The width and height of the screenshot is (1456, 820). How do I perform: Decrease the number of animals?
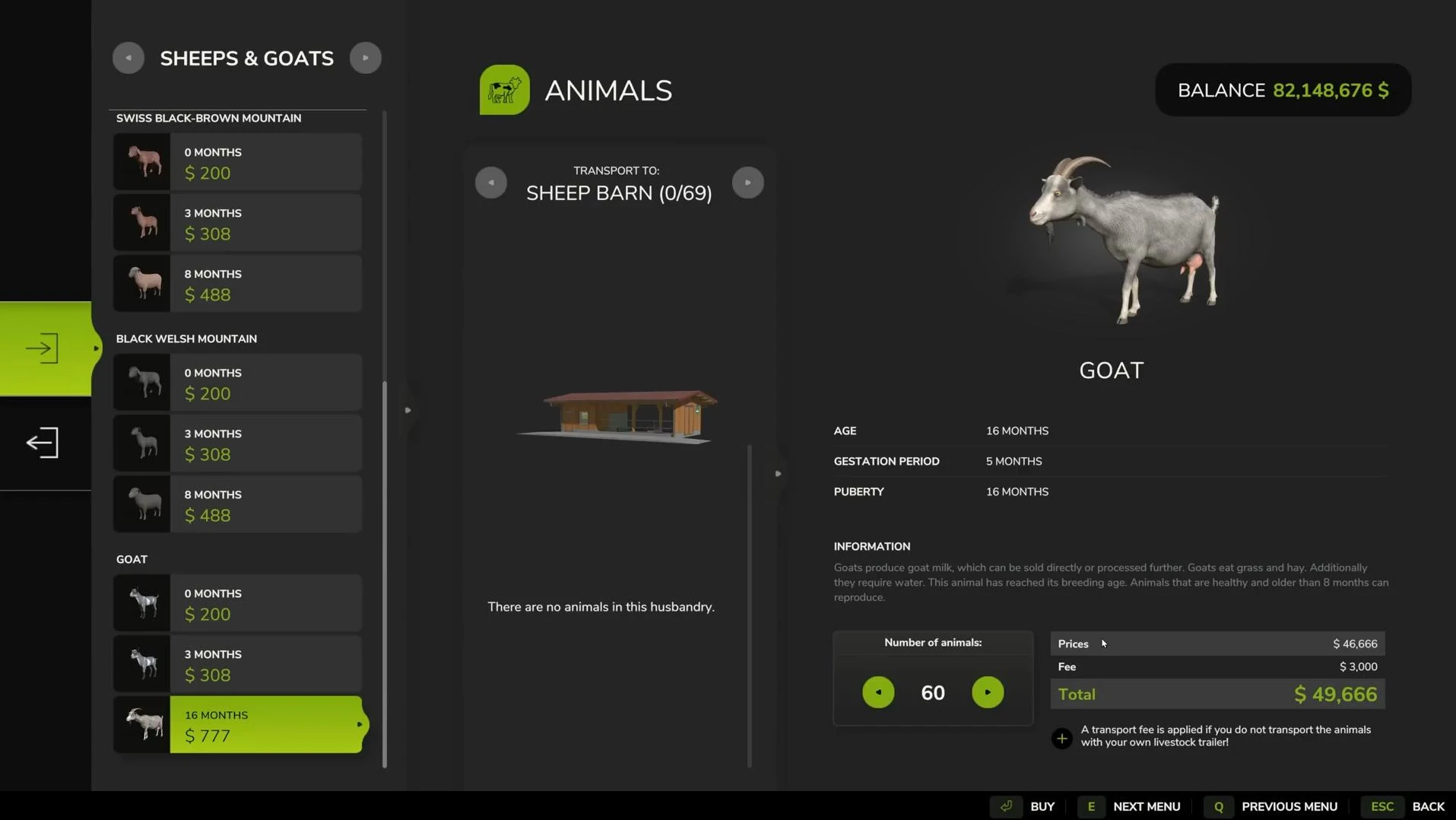coord(878,692)
